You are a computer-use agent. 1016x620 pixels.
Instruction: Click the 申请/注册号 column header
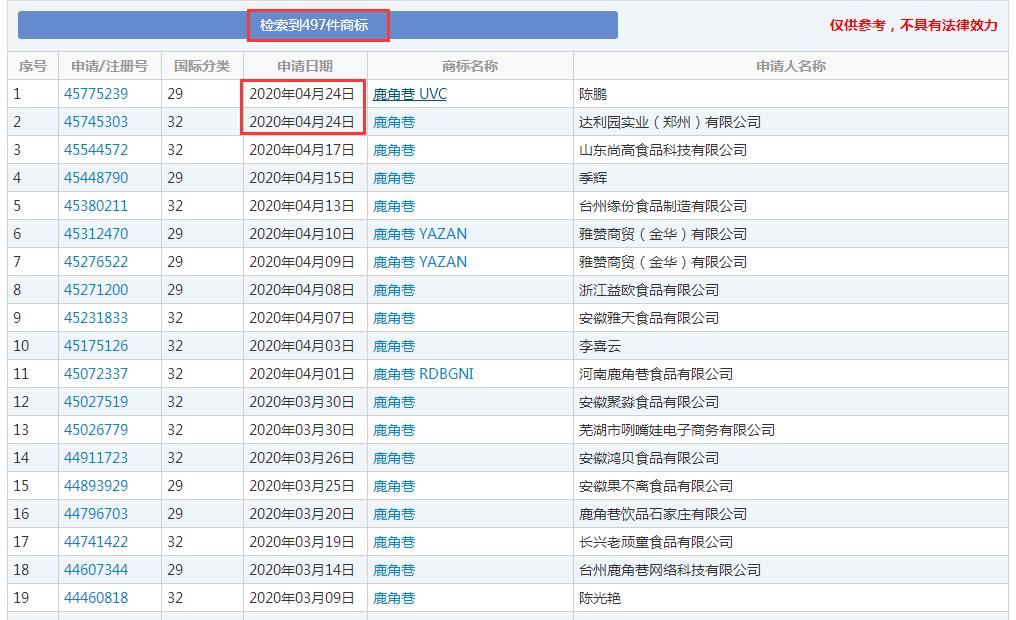click(x=110, y=66)
